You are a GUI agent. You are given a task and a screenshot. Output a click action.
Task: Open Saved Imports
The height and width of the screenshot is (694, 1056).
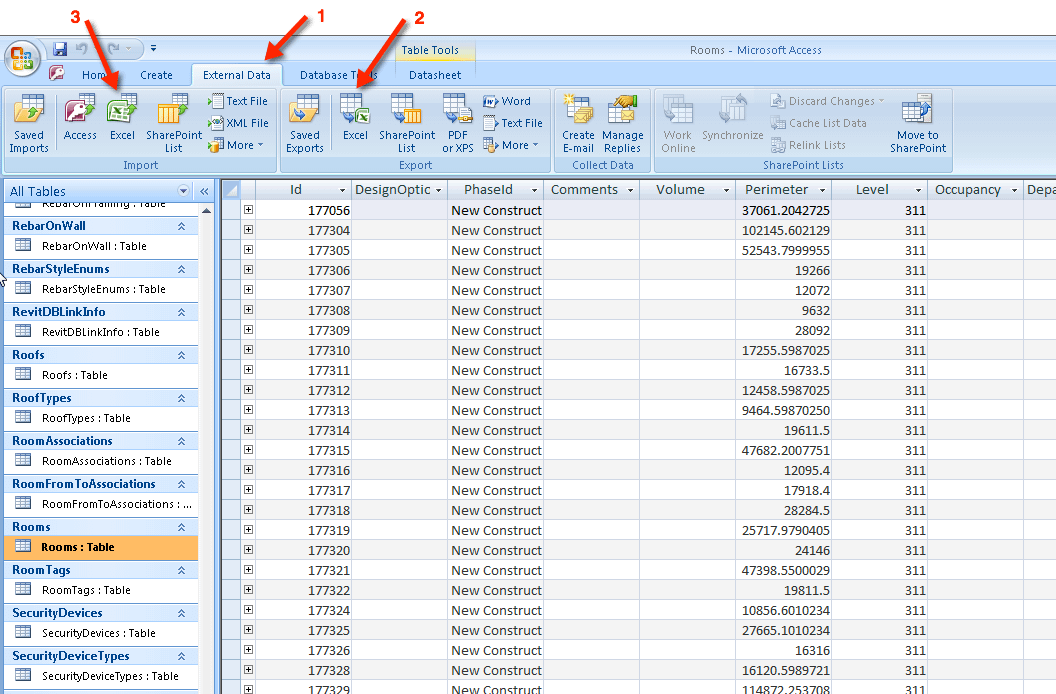click(29, 123)
